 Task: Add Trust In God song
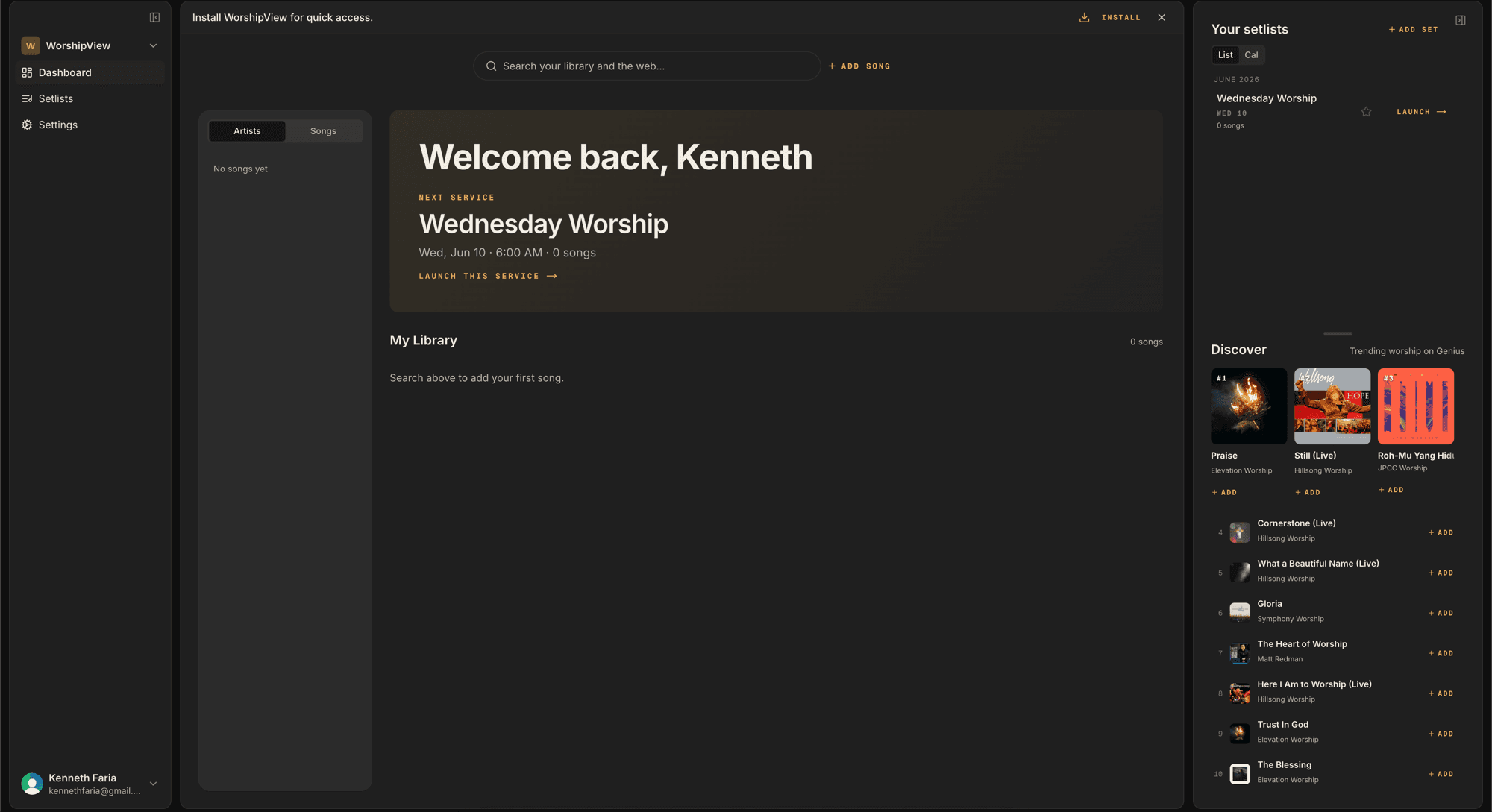pyautogui.click(x=1441, y=734)
